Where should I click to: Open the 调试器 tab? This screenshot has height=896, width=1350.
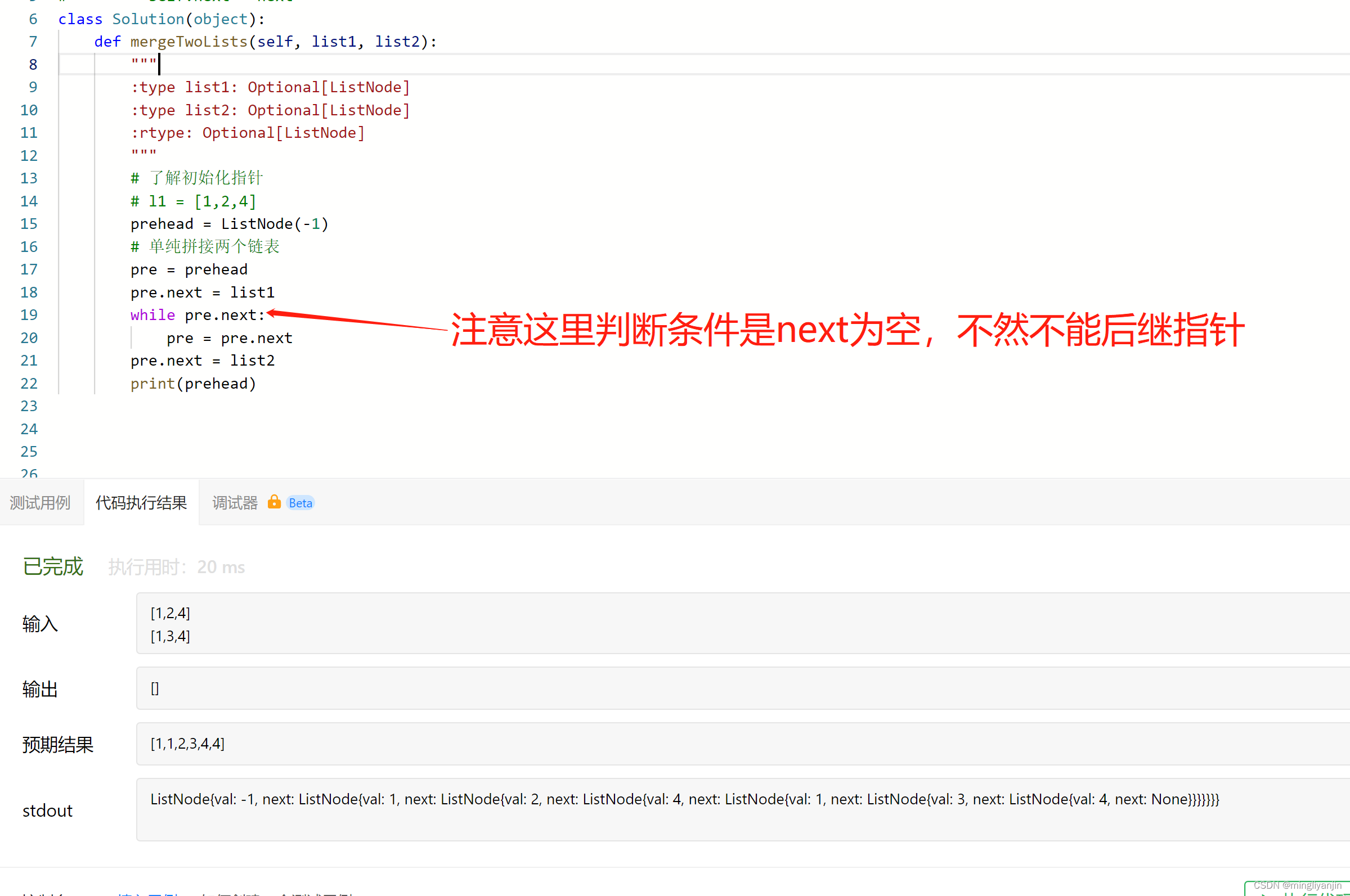(235, 503)
